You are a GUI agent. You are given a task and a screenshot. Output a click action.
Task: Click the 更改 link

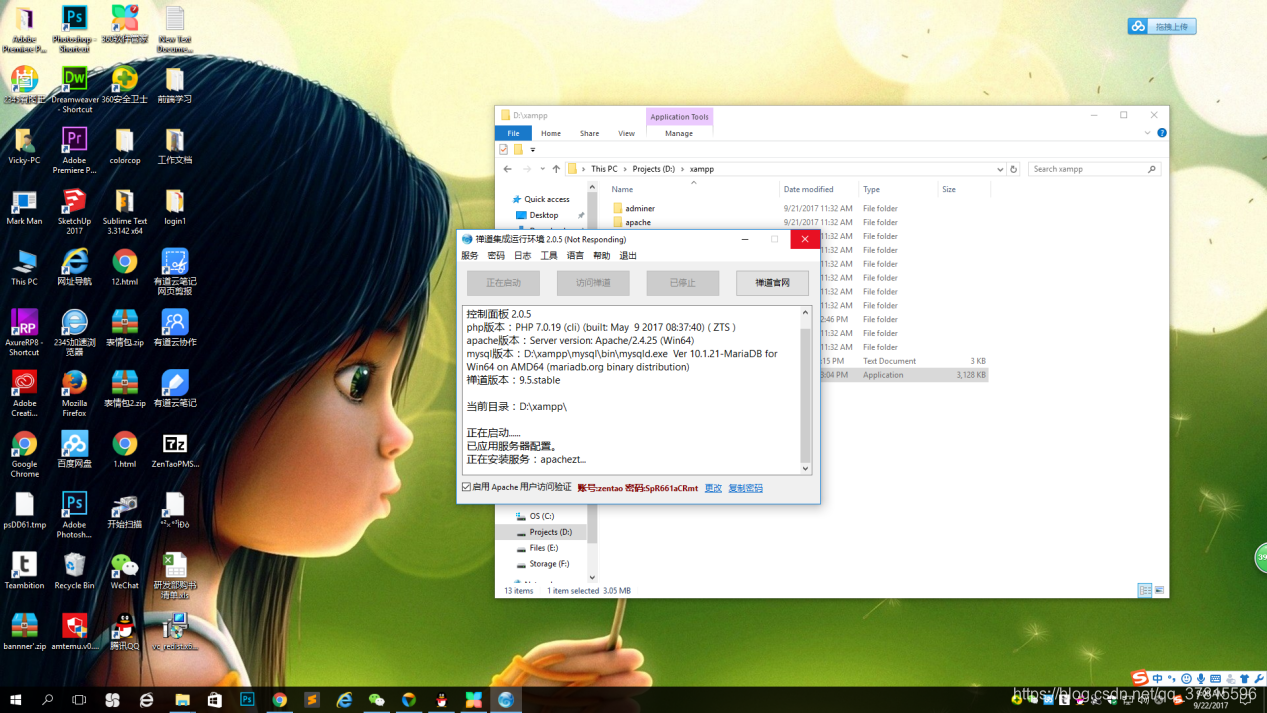[713, 488]
